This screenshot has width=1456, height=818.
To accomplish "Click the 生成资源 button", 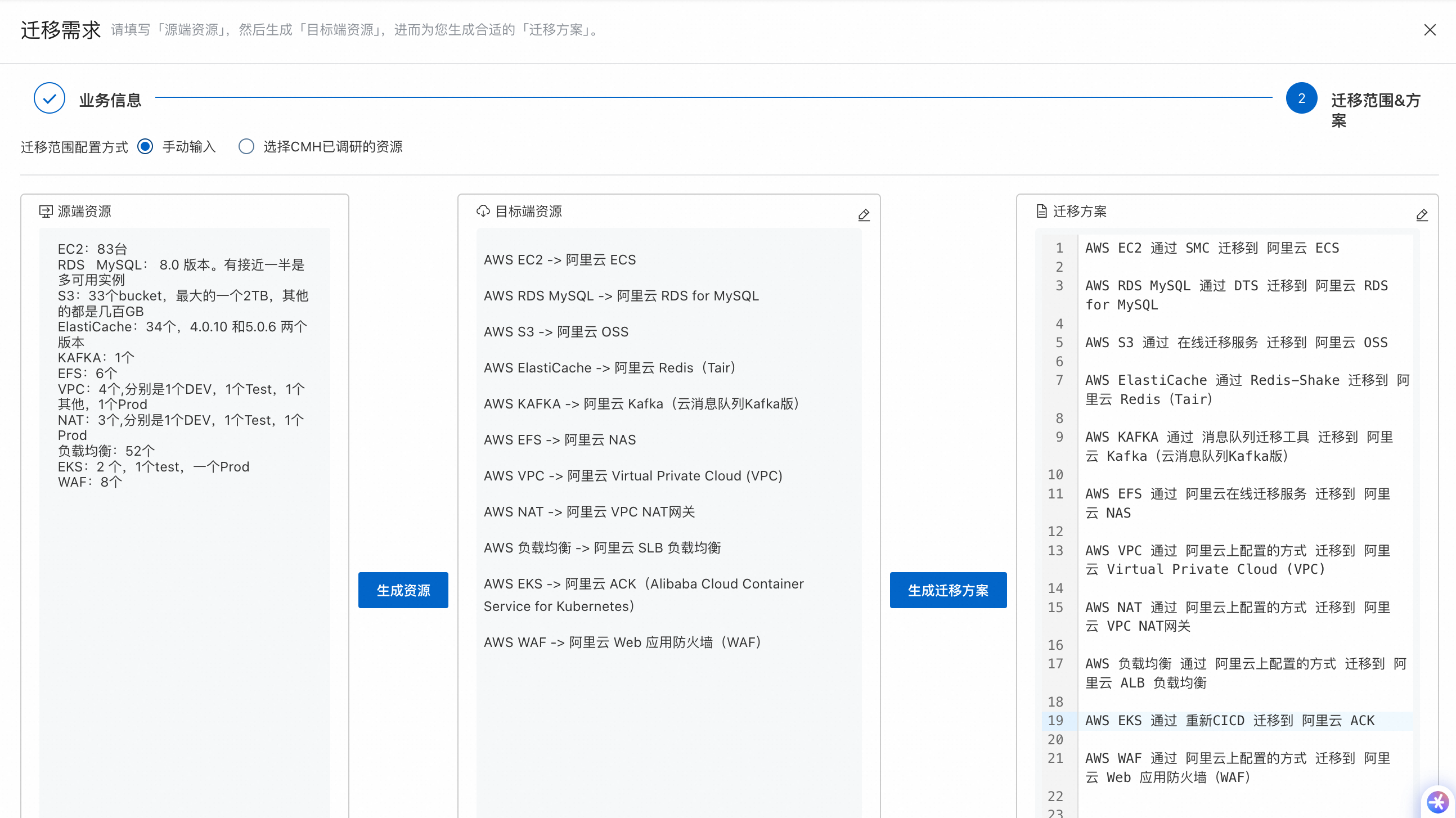I will click(x=403, y=590).
